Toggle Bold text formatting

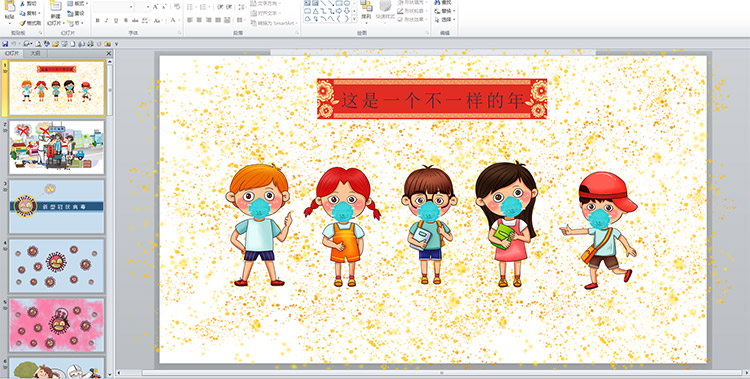pyautogui.click(x=98, y=21)
